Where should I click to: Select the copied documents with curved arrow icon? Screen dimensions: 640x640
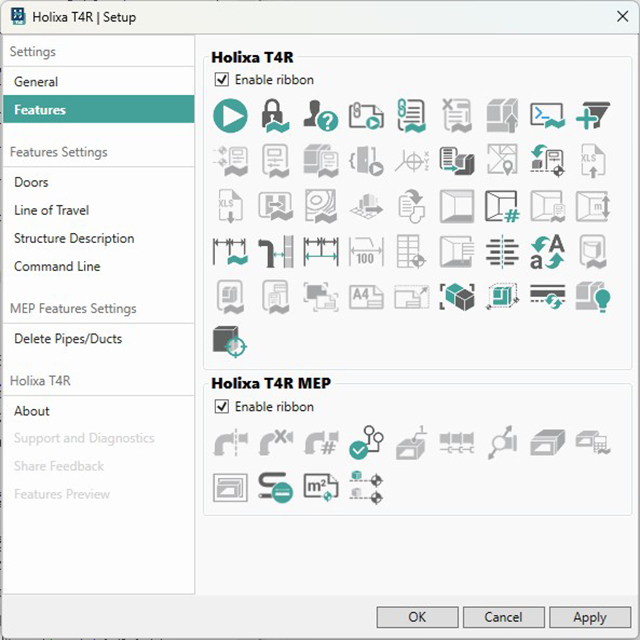pyautogui.click(x=411, y=206)
